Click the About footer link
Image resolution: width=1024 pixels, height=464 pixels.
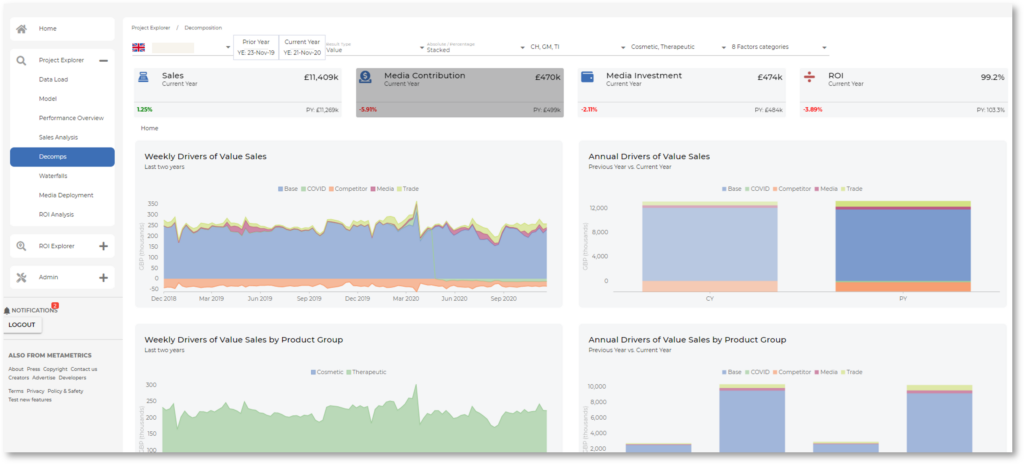[16, 369]
